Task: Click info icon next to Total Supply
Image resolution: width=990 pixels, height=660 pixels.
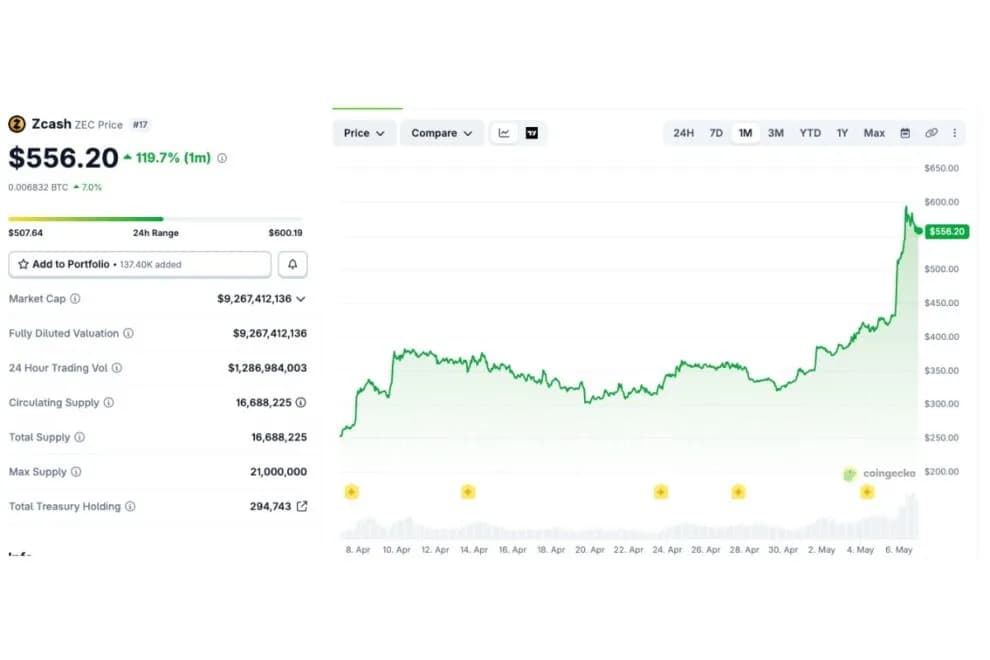Action: [x=80, y=436]
